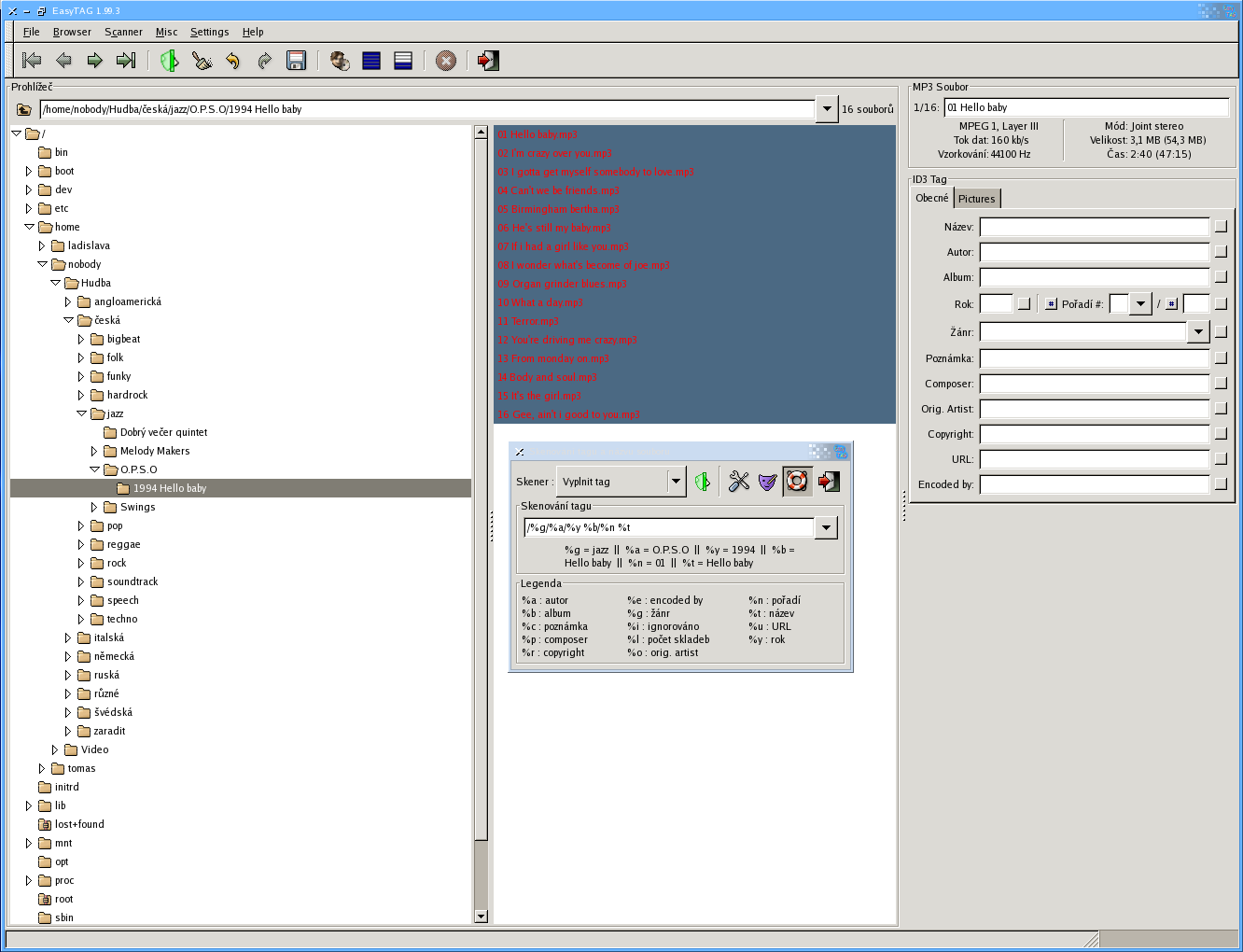
Task: Toggle the mask editor purple mask button
Action: (x=767, y=482)
